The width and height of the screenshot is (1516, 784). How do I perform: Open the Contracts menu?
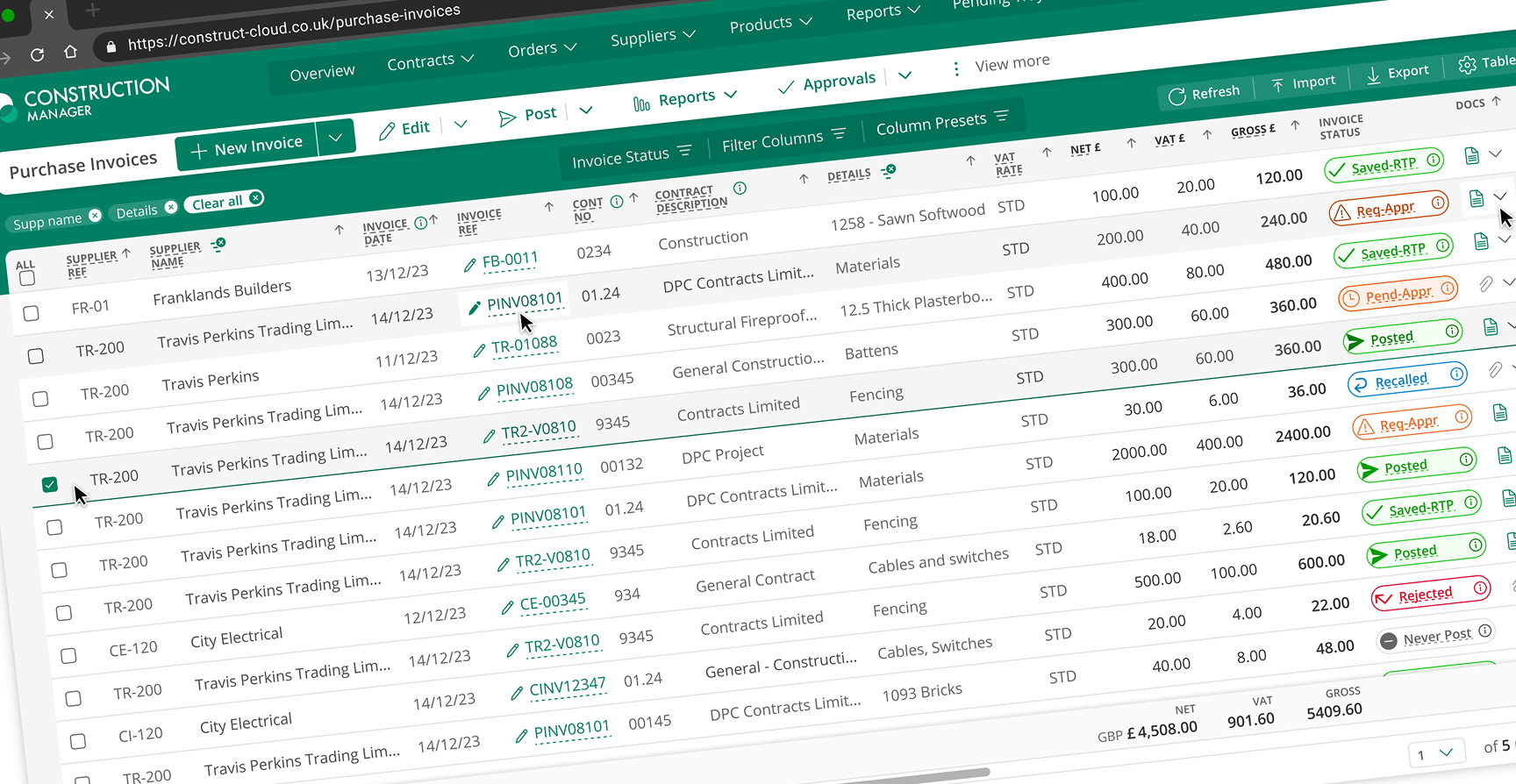point(430,61)
